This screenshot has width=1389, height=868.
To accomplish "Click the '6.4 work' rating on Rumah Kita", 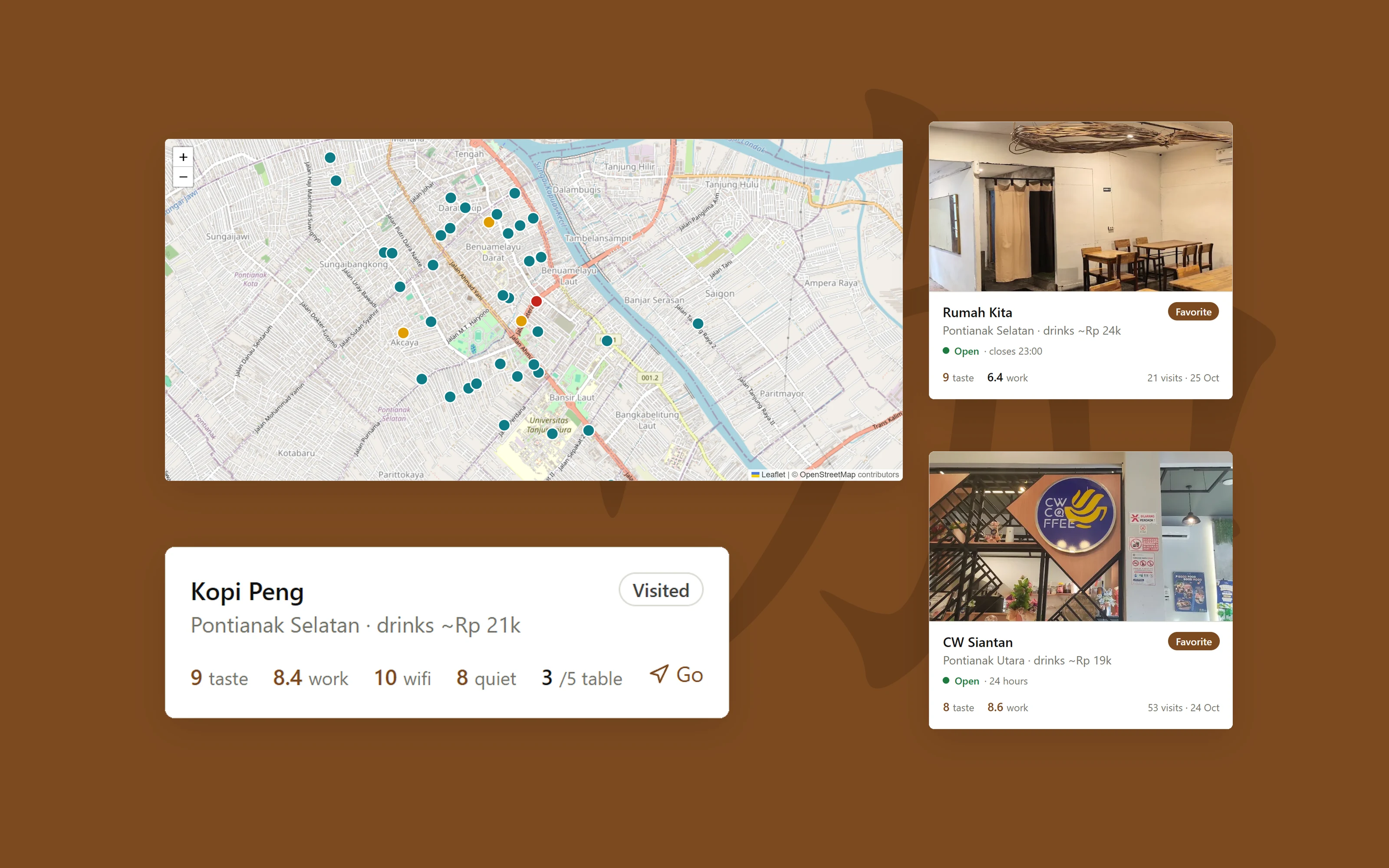I will pyautogui.click(x=1007, y=378).
